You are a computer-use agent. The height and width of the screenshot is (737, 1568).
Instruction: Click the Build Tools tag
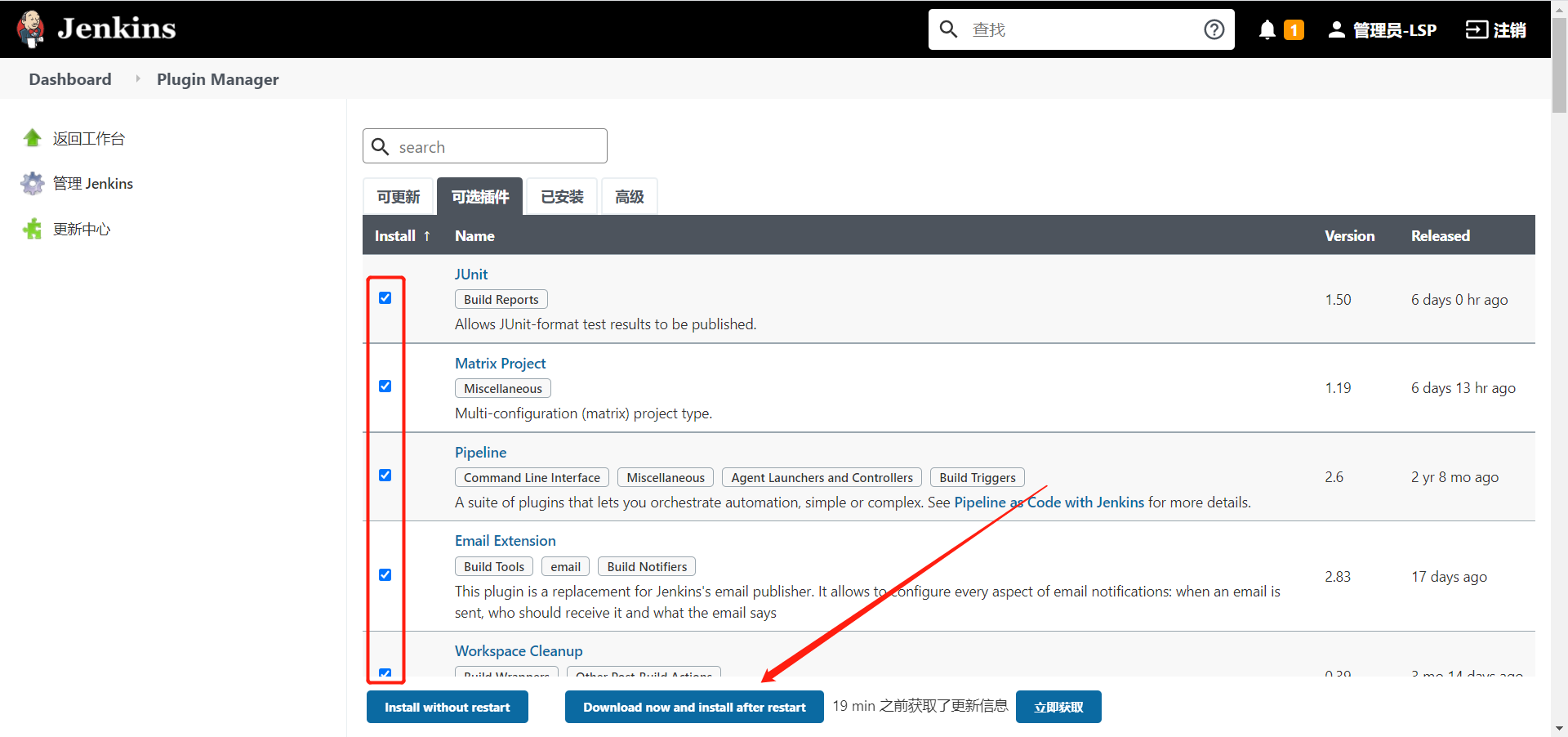click(494, 567)
